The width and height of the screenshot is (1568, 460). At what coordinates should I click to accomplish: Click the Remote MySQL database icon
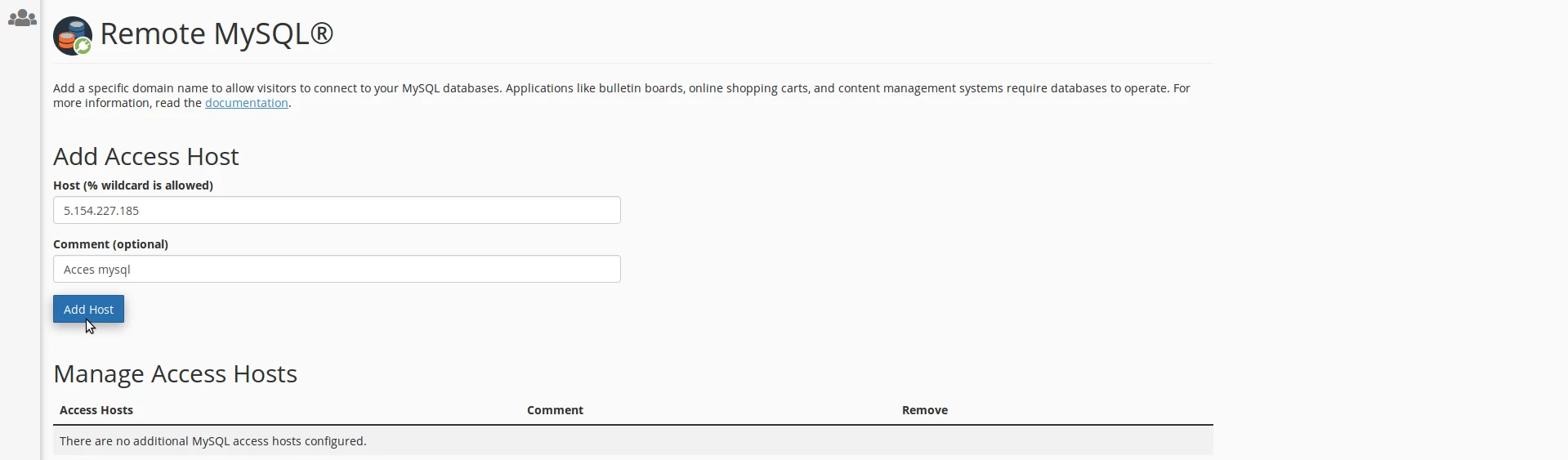pyautogui.click(x=70, y=33)
